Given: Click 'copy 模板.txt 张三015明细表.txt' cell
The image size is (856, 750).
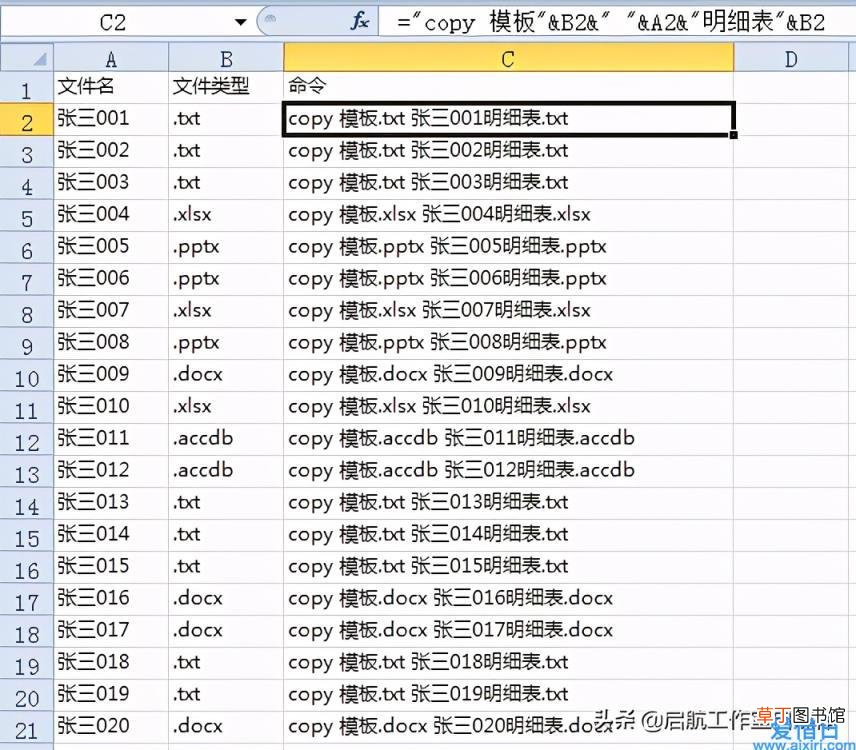Looking at the screenshot, I should pyautogui.click(x=508, y=567).
